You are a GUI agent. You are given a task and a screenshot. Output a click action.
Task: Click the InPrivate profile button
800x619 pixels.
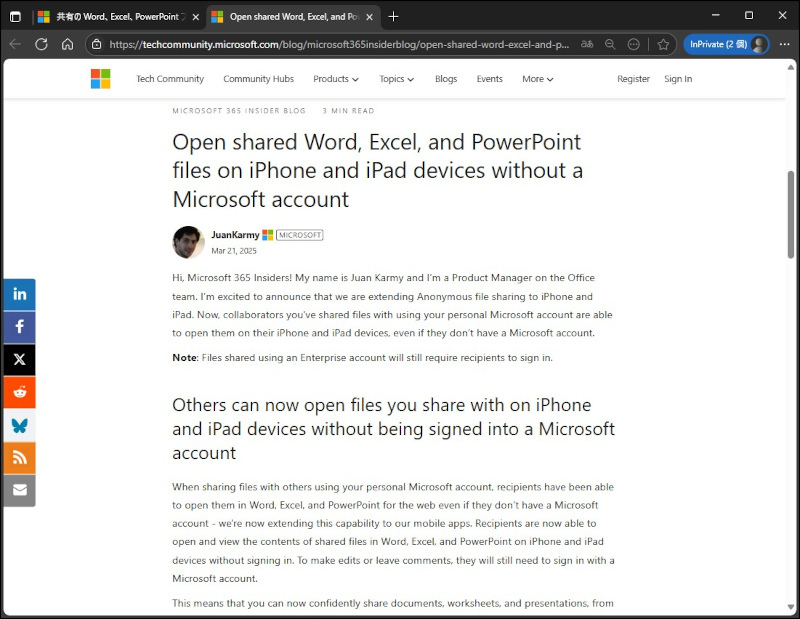(x=726, y=44)
